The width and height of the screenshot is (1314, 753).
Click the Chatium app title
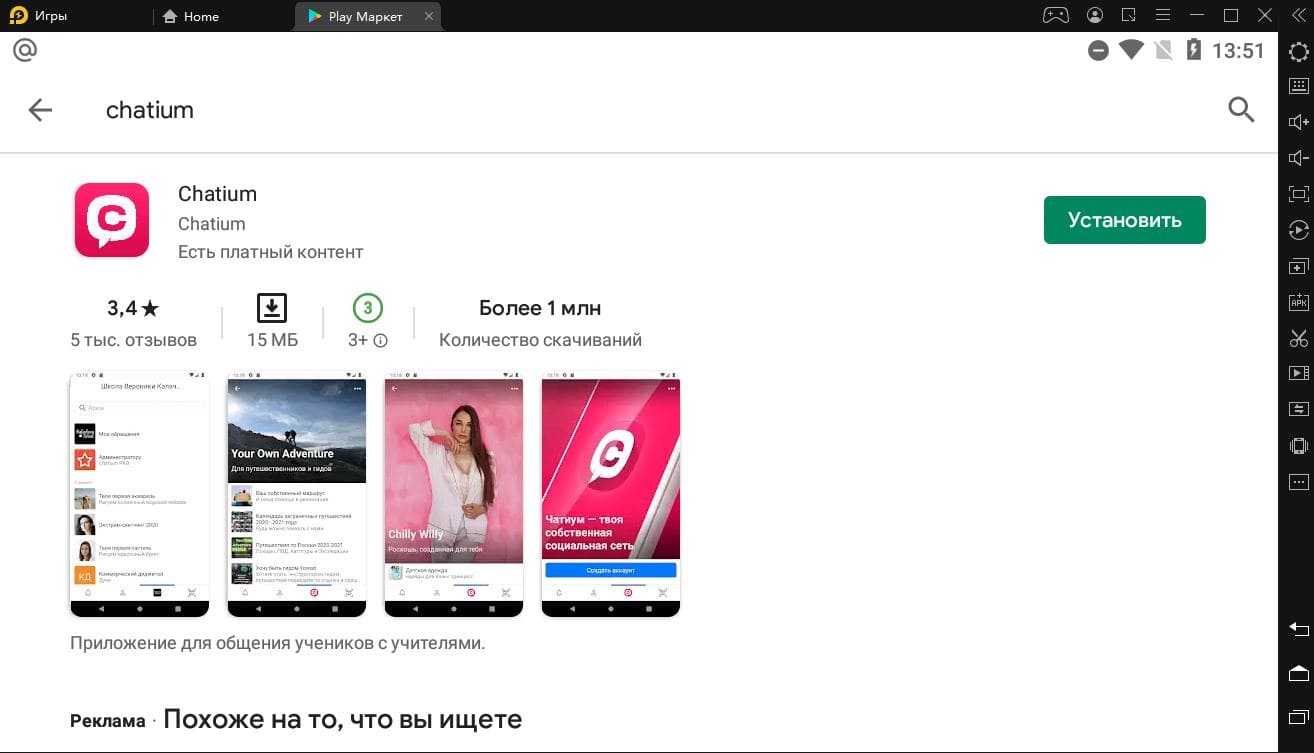coord(217,194)
